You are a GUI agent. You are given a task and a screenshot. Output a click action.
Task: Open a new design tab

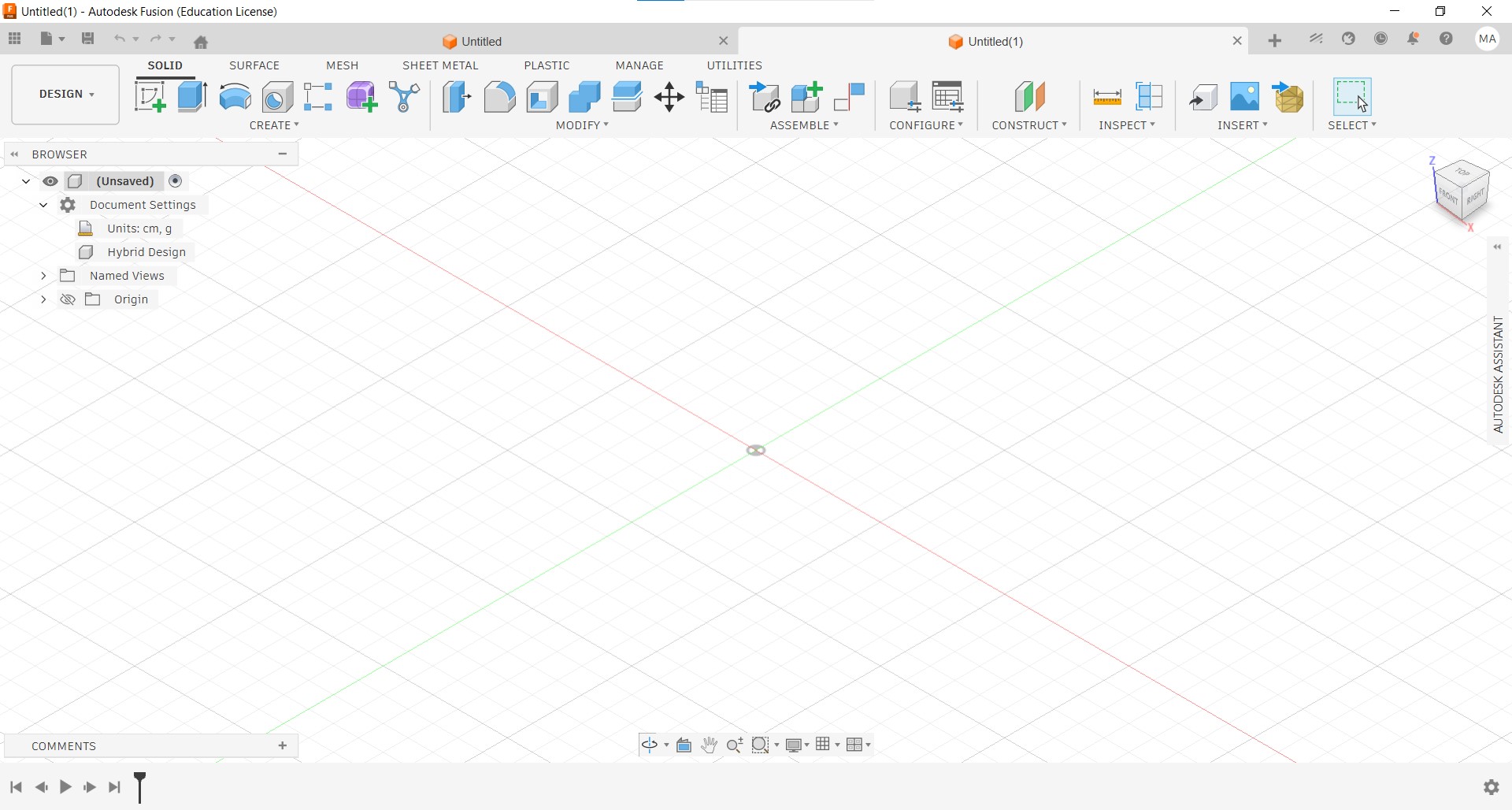[1274, 40]
